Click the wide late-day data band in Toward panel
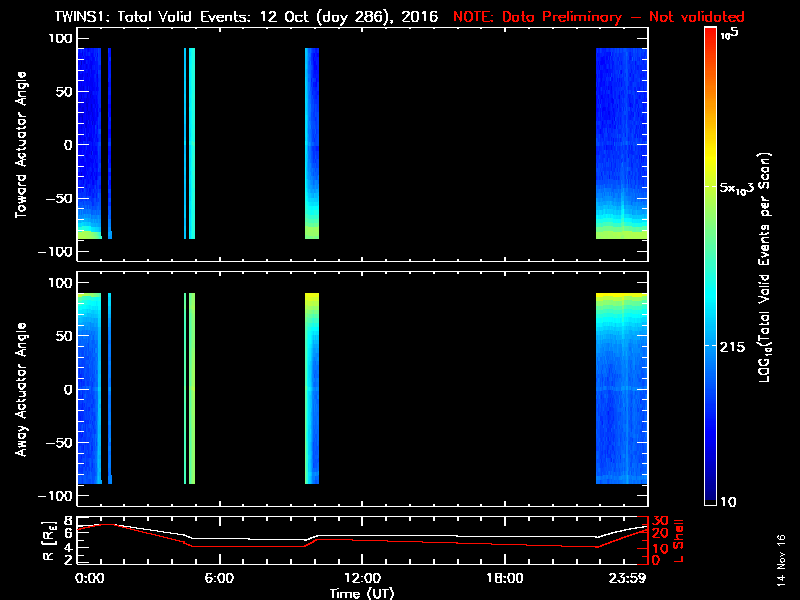 coord(621,140)
